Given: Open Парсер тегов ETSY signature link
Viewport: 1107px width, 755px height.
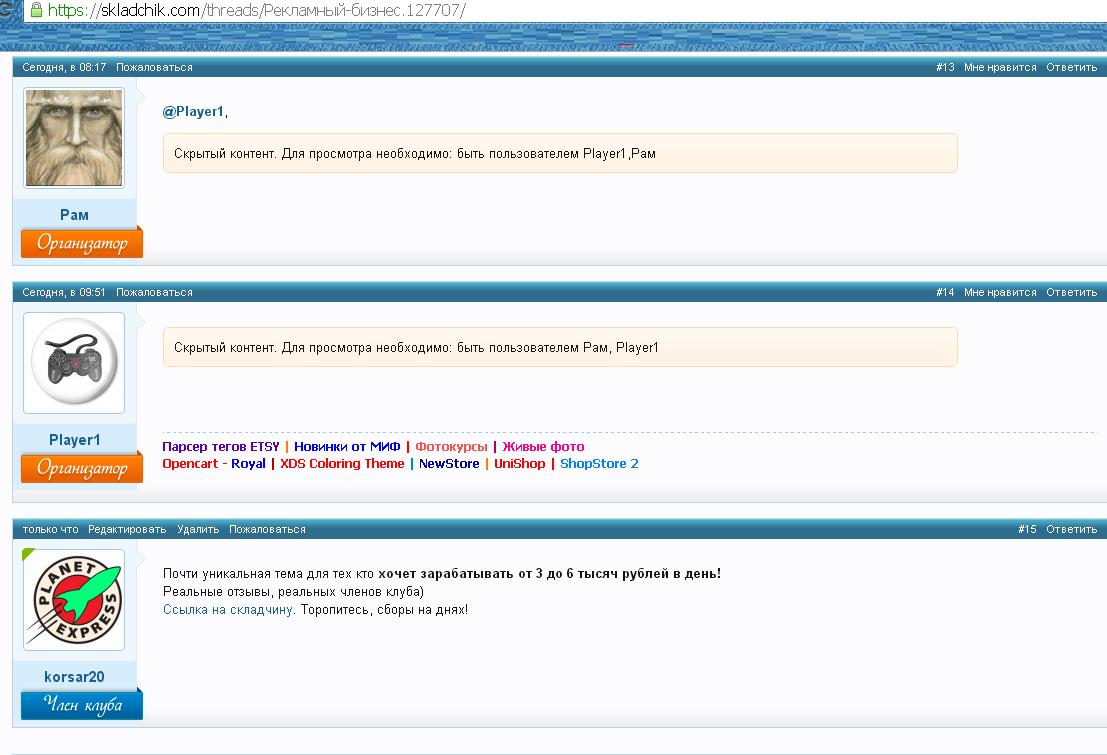Looking at the screenshot, I should [x=221, y=446].
